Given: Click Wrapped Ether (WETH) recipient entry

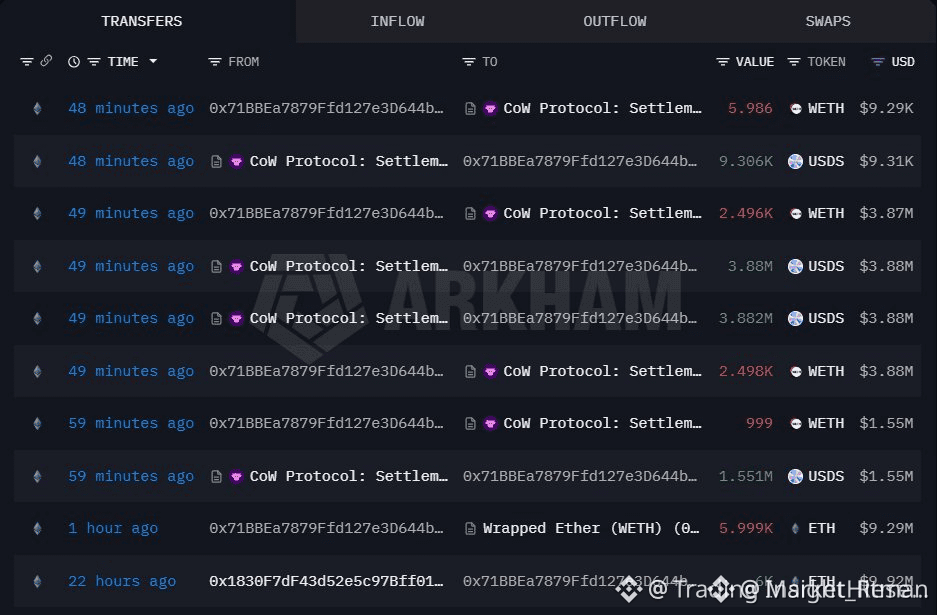Looking at the screenshot, I should (591, 528).
